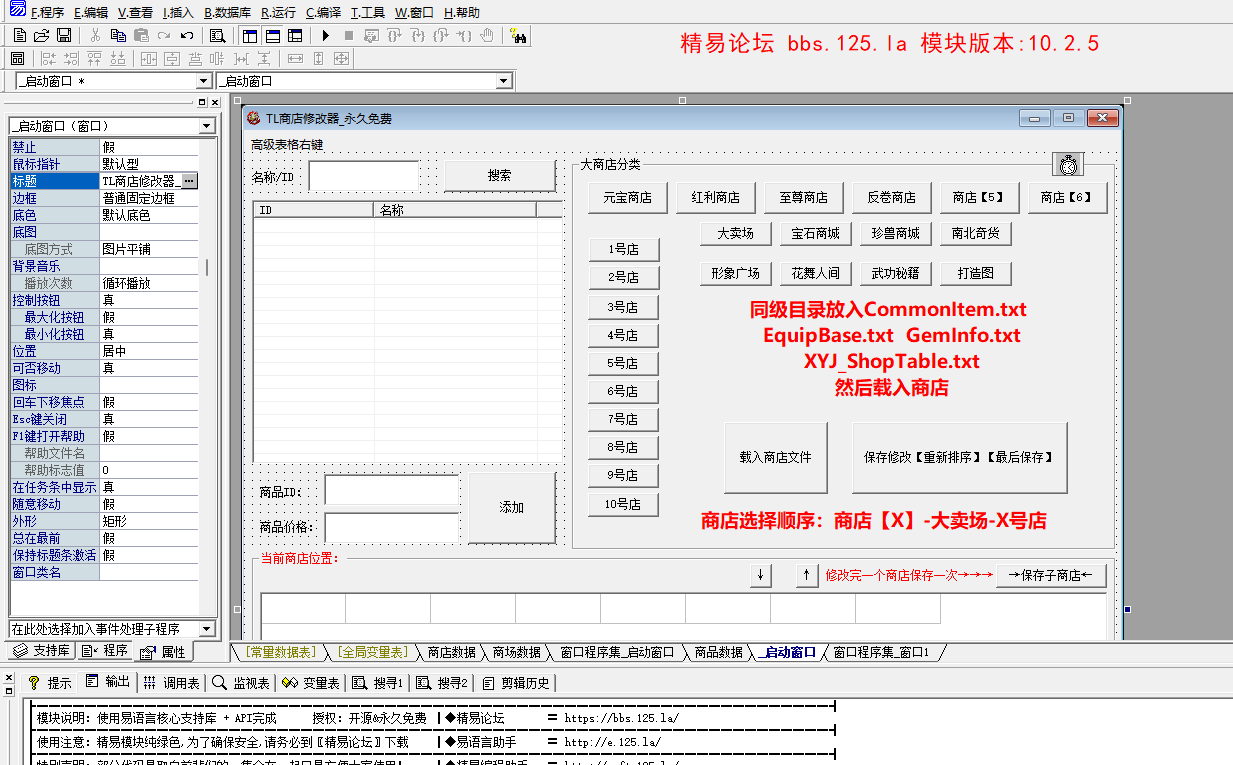Click the 元宝商店 button
This screenshot has width=1233, height=765.
click(627, 198)
